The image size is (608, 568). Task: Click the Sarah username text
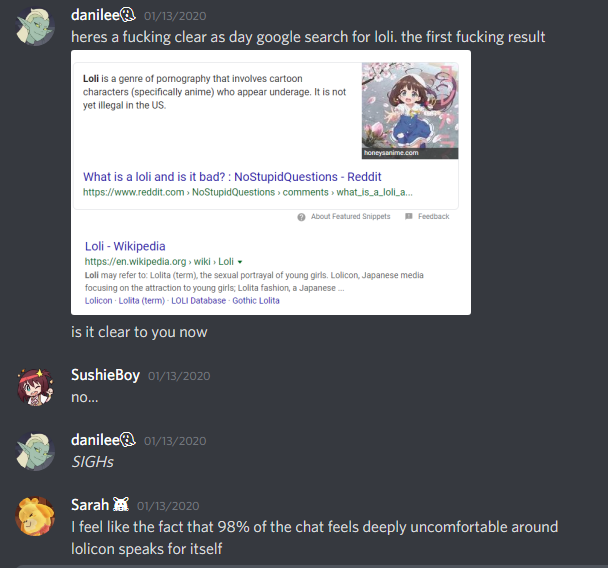[90, 505]
